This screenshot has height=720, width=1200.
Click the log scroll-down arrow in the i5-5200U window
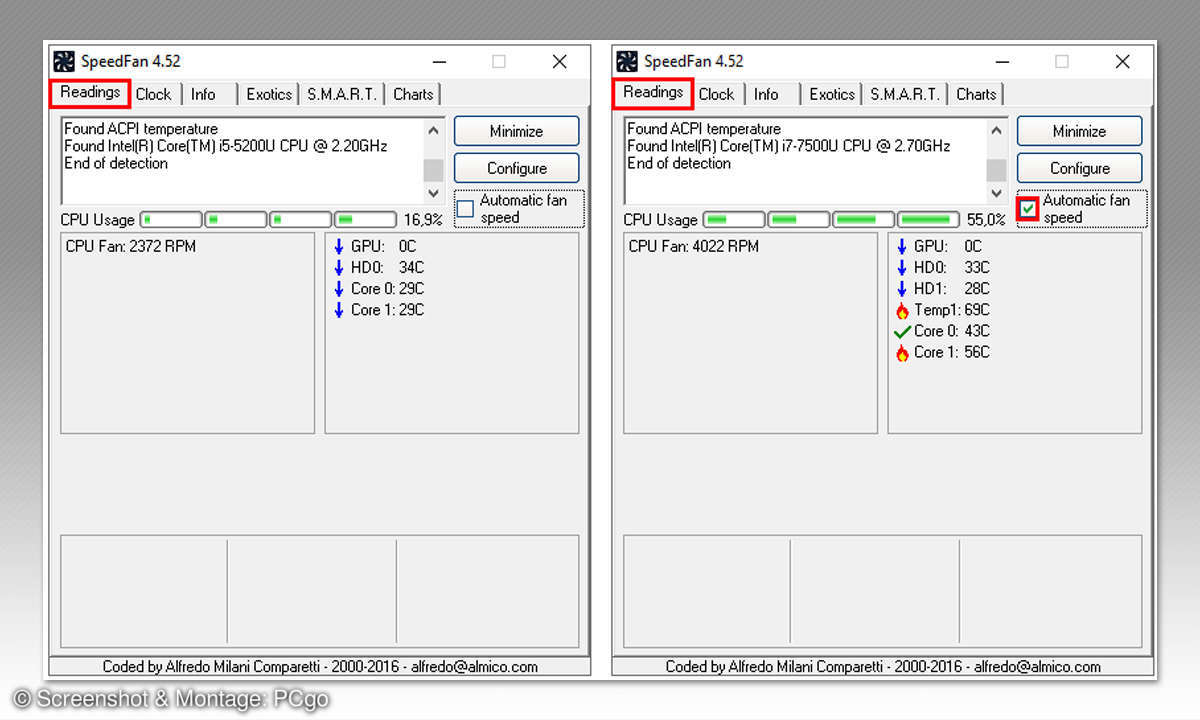[x=433, y=193]
